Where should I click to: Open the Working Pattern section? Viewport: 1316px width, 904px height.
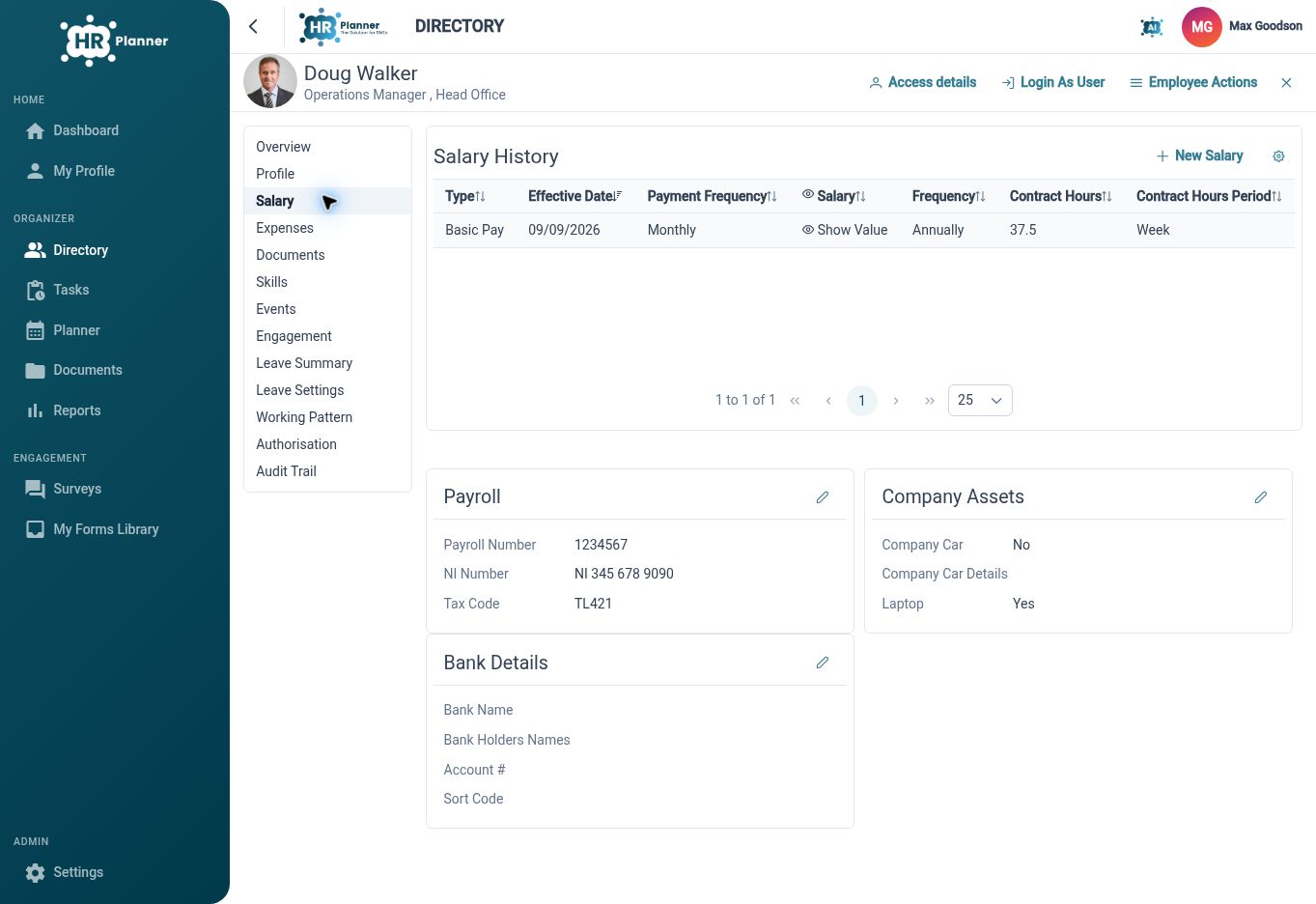[x=327, y=417]
